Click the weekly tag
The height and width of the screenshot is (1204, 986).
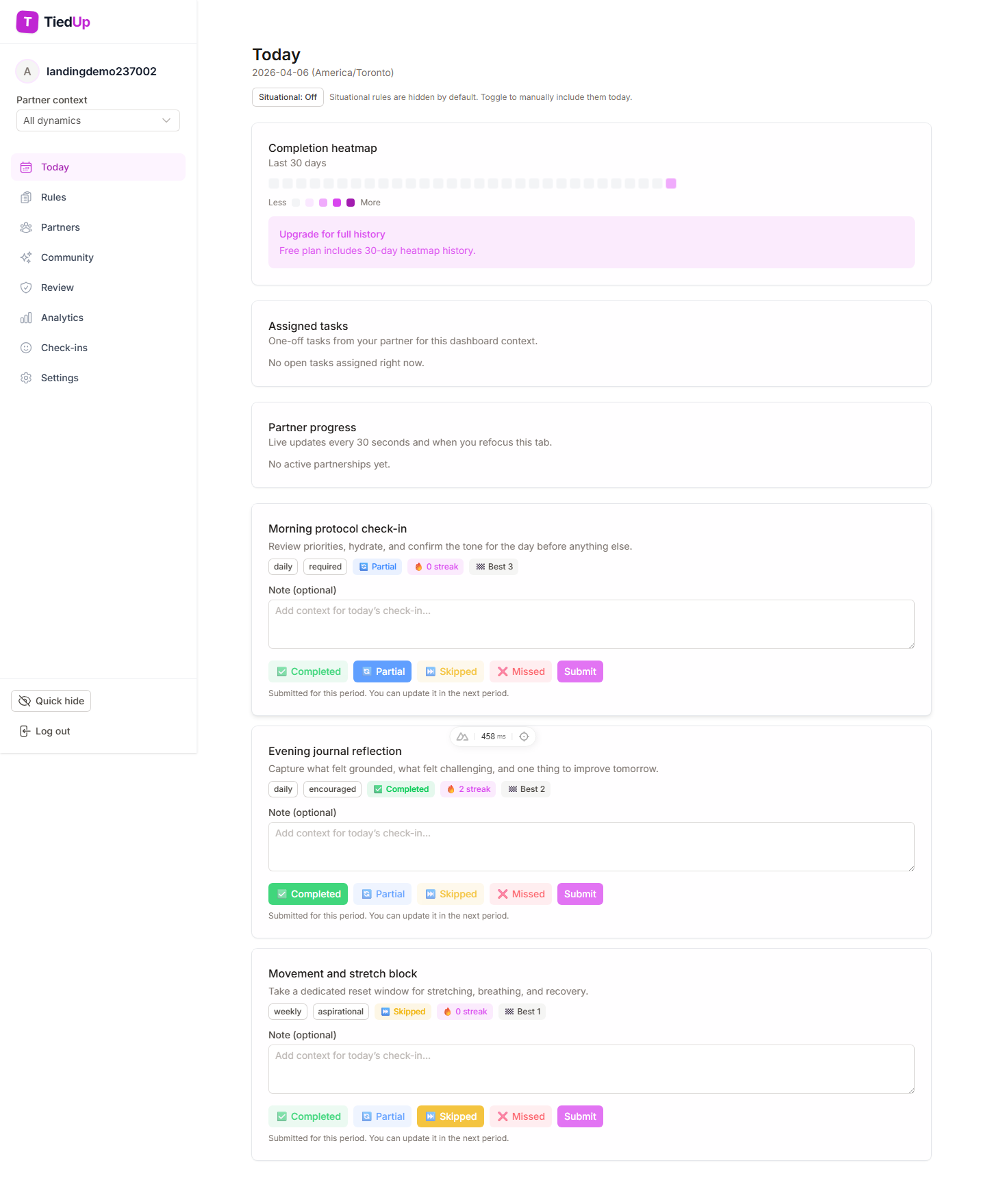288,1012
